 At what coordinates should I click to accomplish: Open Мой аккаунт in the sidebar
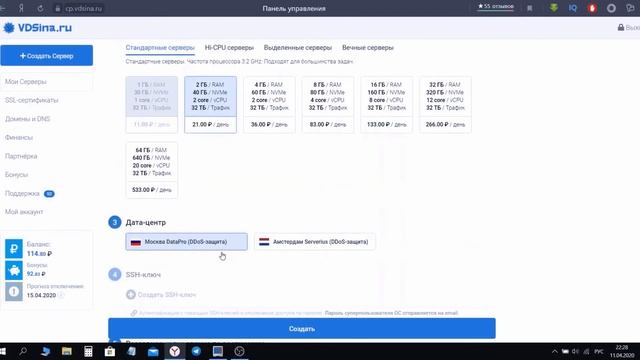[24, 212]
